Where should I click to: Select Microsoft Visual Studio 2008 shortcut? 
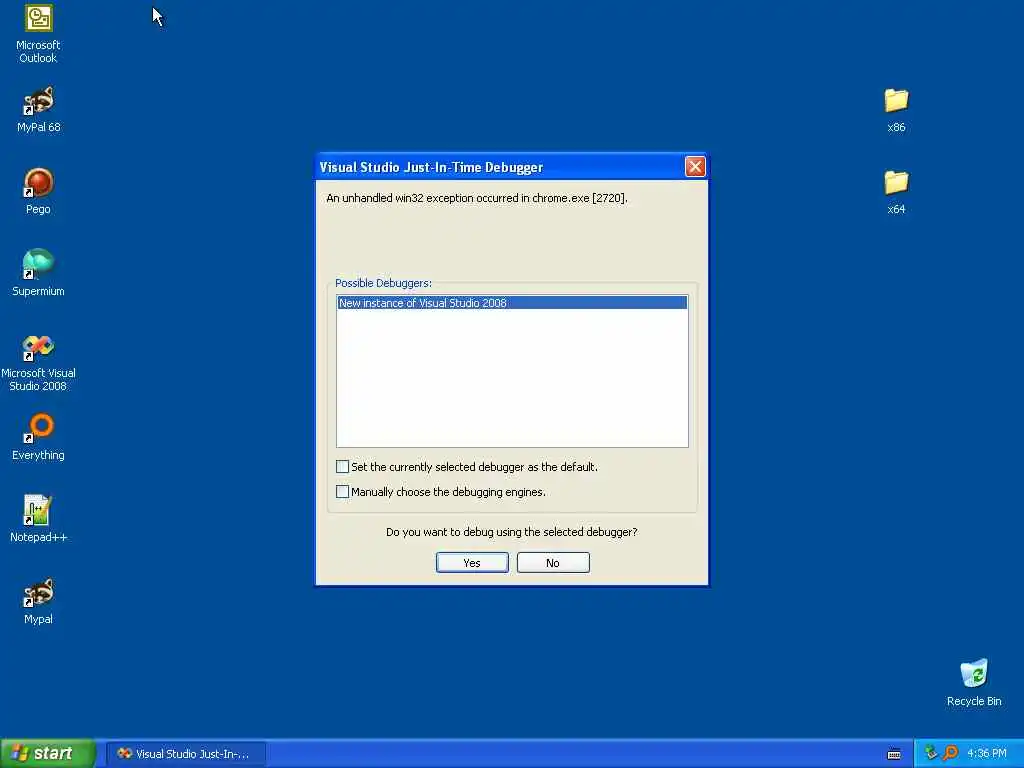[x=38, y=363]
